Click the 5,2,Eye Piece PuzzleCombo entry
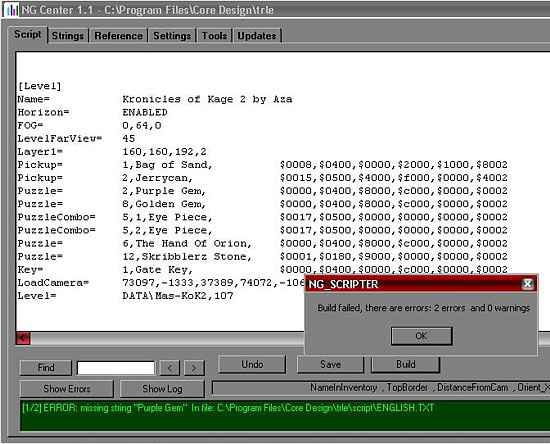This screenshot has width=550, height=444. (167, 230)
